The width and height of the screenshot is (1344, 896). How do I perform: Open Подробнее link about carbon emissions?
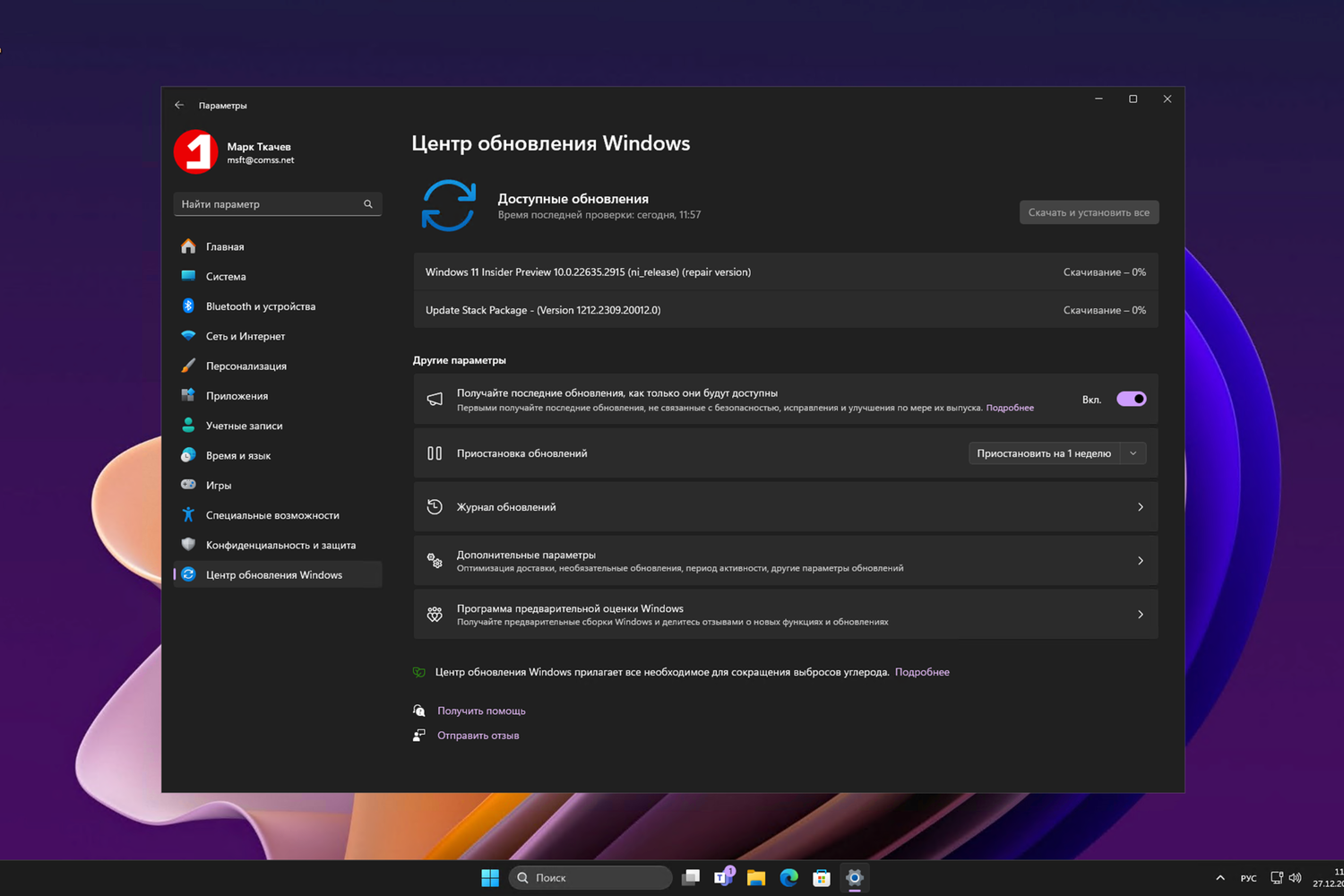point(922,672)
